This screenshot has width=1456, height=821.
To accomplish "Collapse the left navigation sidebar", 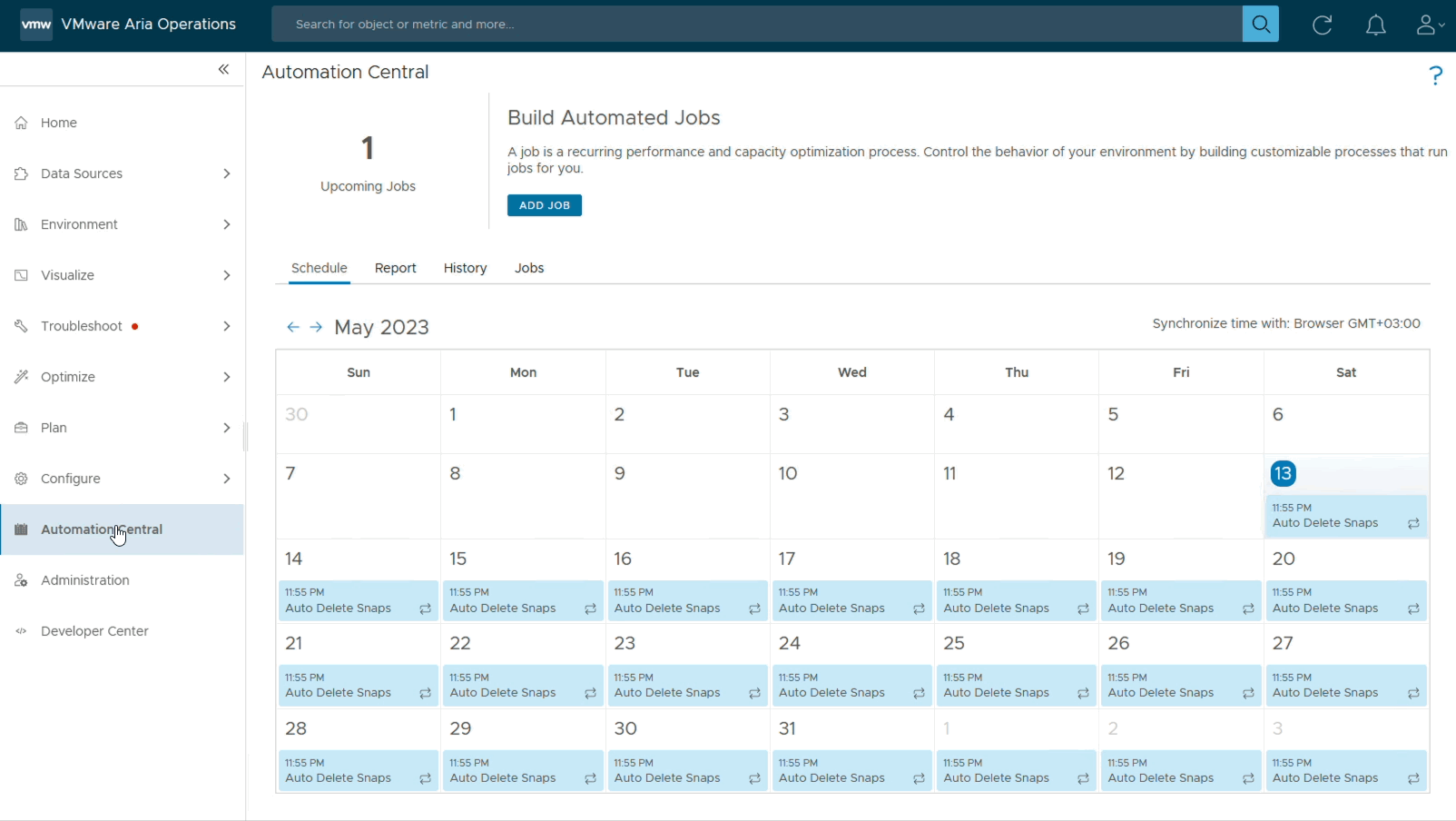I will [223, 69].
